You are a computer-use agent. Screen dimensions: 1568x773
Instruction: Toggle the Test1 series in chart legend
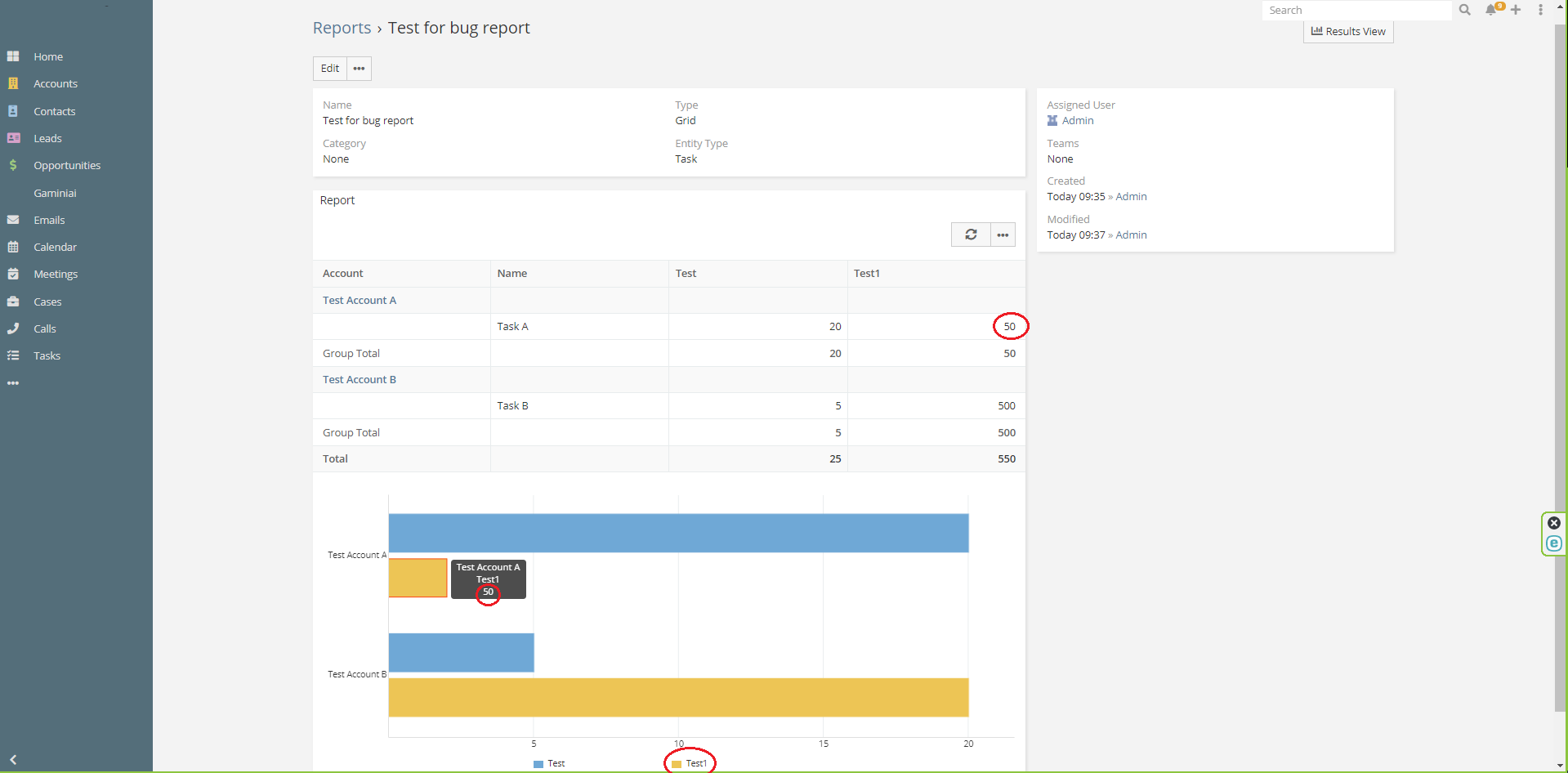[x=690, y=763]
